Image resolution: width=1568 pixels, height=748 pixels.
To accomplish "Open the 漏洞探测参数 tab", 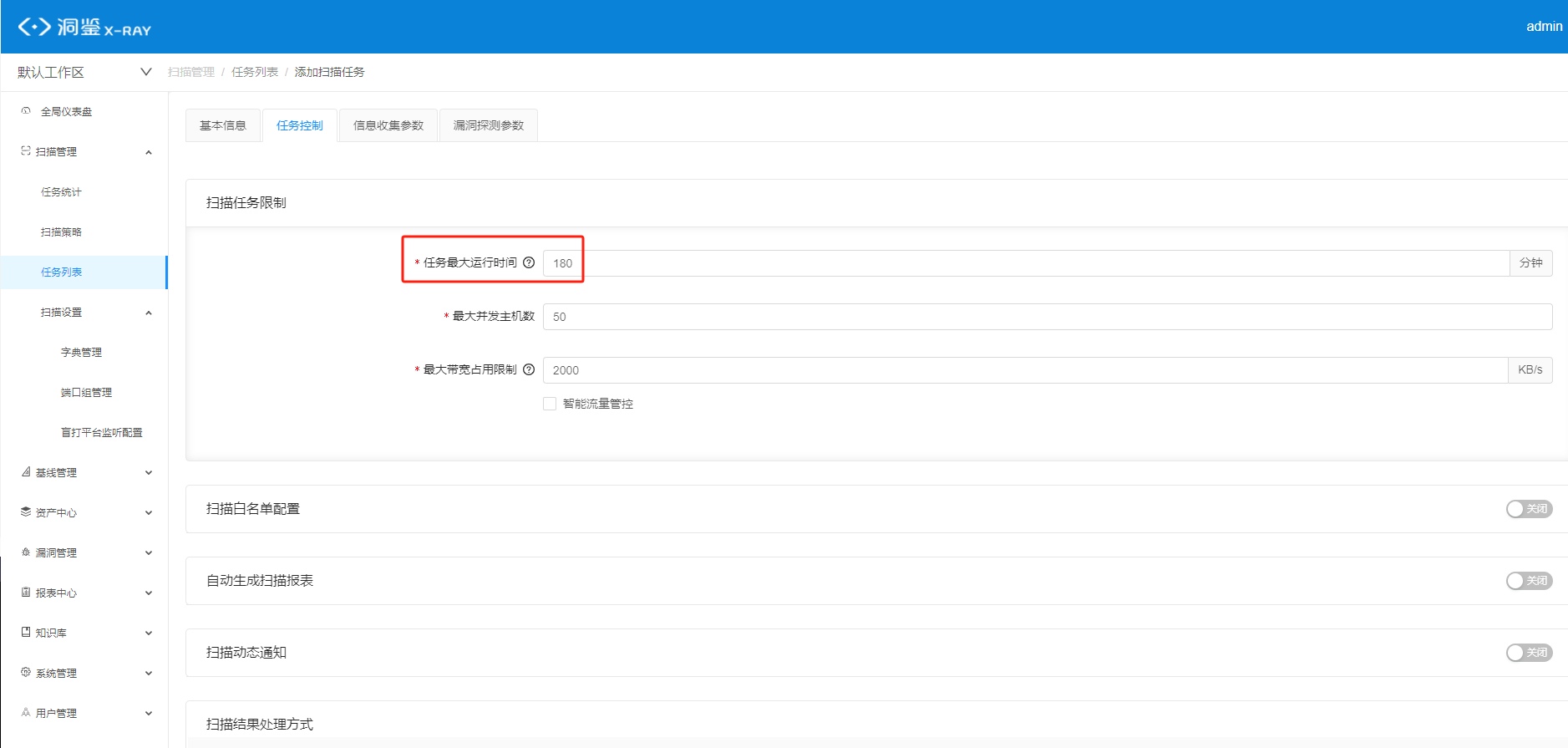I will 488,125.
